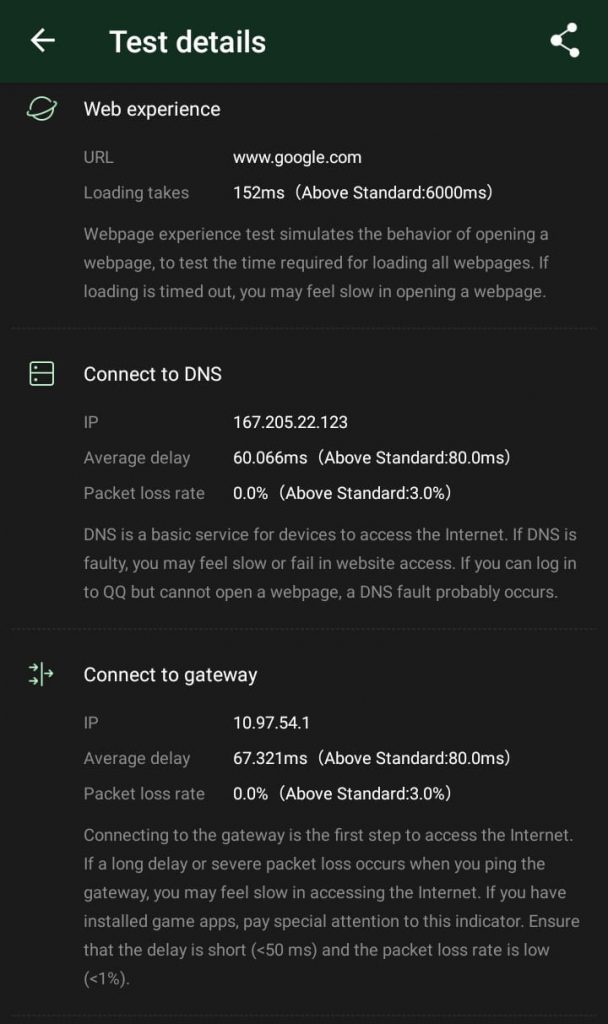Tap the Connect to DNS server icon
Viewport: 608px width, 1024px height.
[x=41, y=374]
